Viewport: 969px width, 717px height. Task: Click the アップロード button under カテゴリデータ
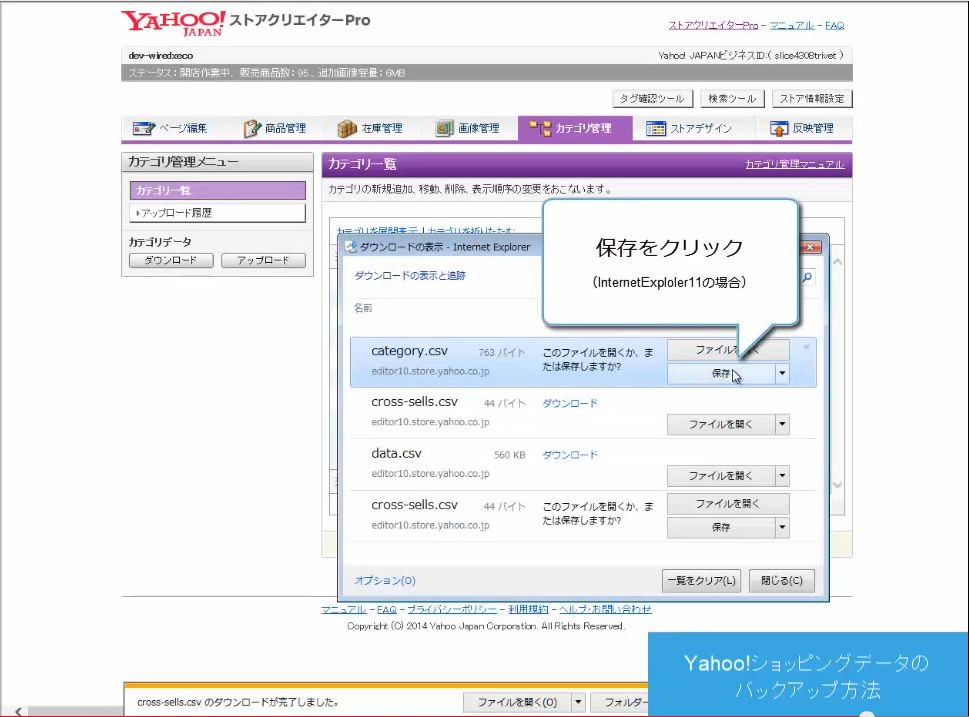[x=263, y=260]
